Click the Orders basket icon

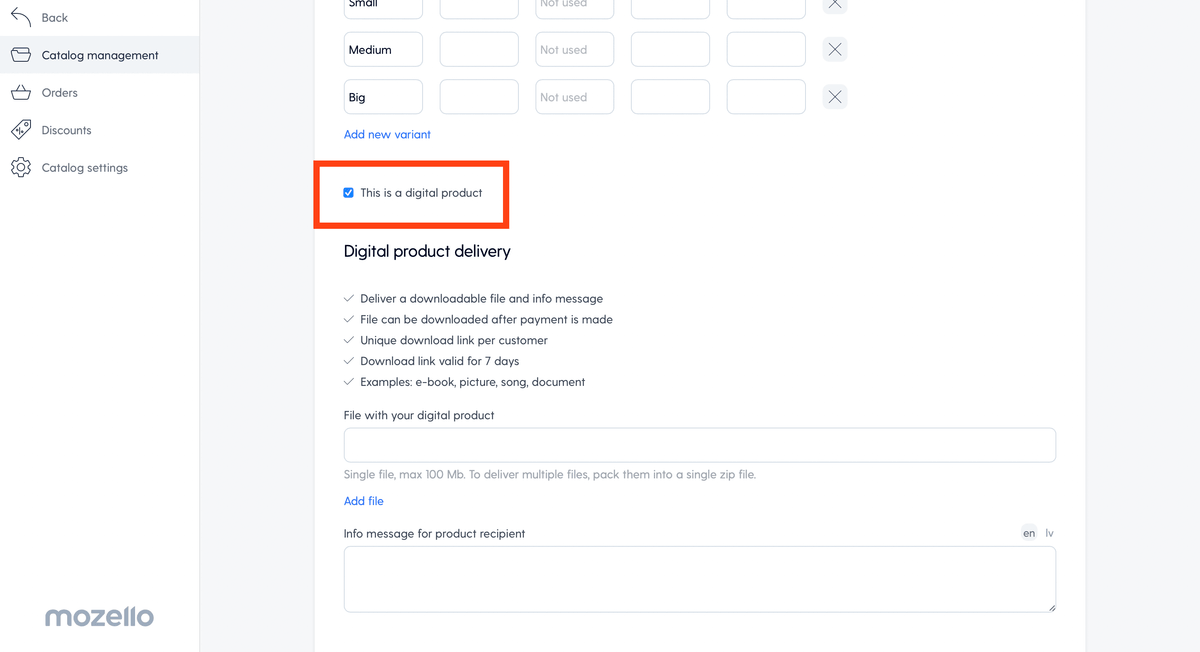coord(21,92)
